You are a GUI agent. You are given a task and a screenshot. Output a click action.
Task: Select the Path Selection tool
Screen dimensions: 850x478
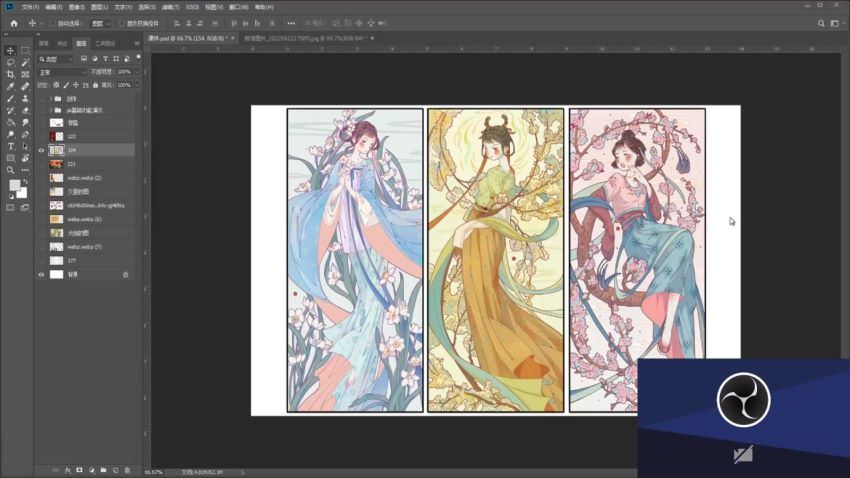25,146
